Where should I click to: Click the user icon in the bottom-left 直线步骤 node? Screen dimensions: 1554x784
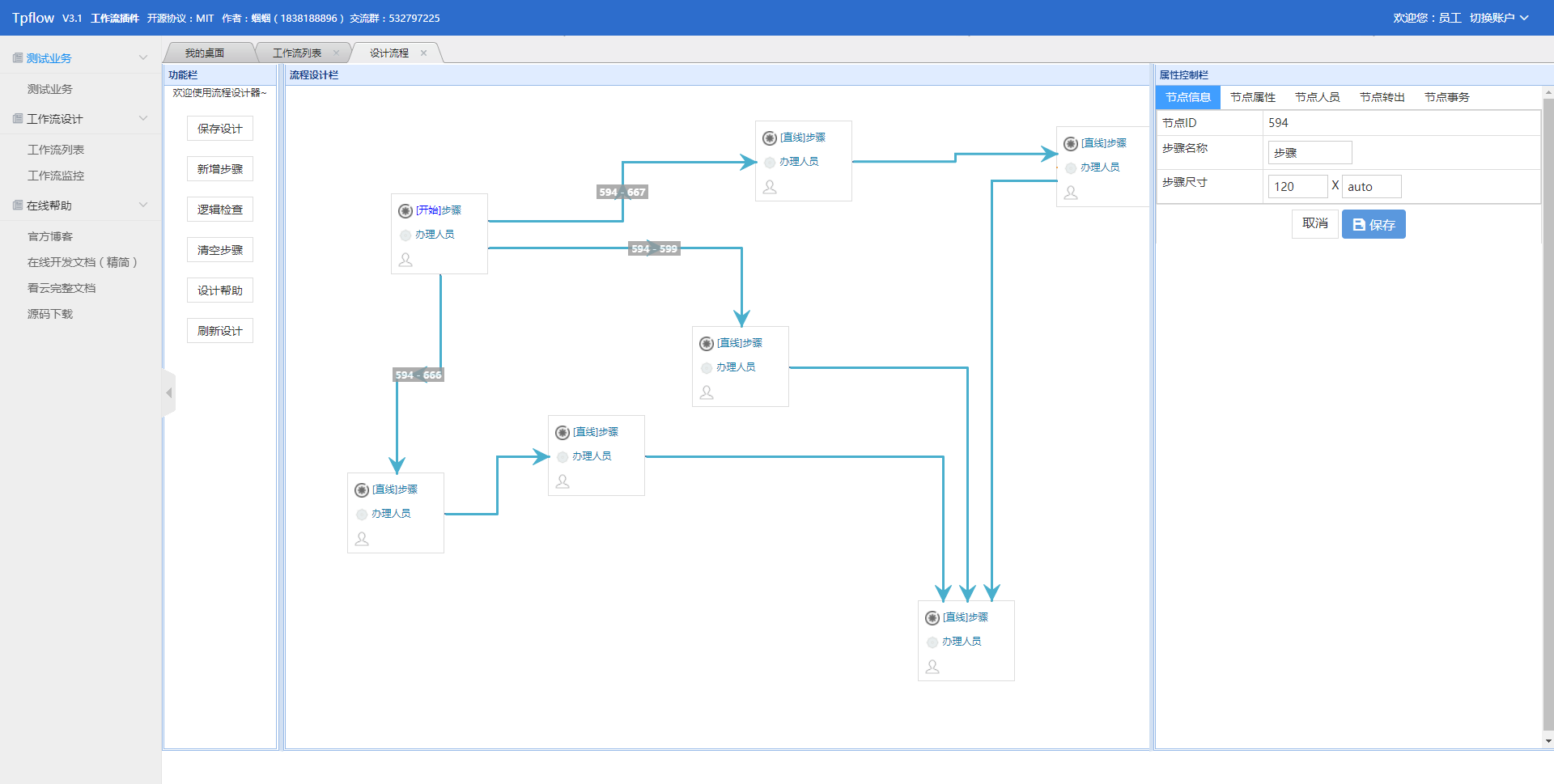point(362,539)
